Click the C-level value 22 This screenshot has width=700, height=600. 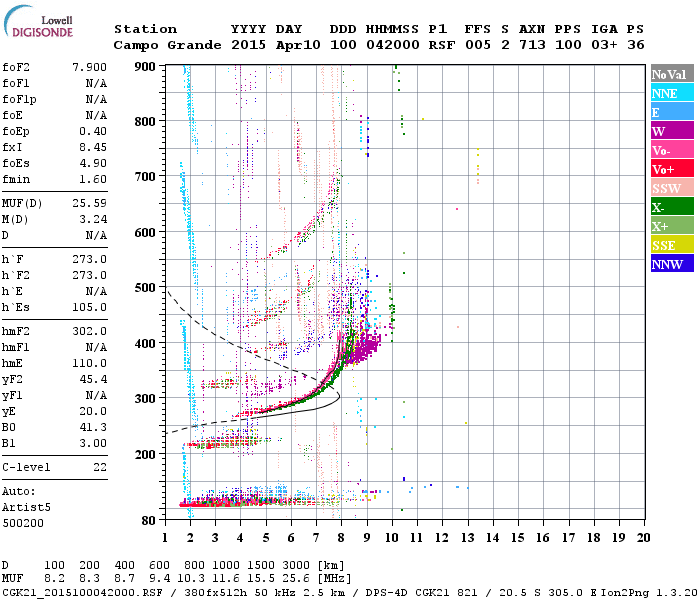pos(100,467)
